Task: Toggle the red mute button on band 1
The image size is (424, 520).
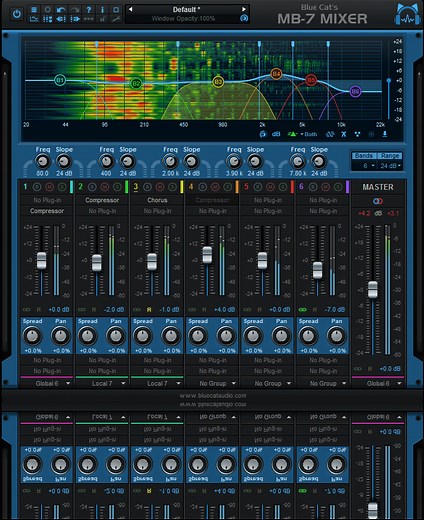Action: point(49,187)
